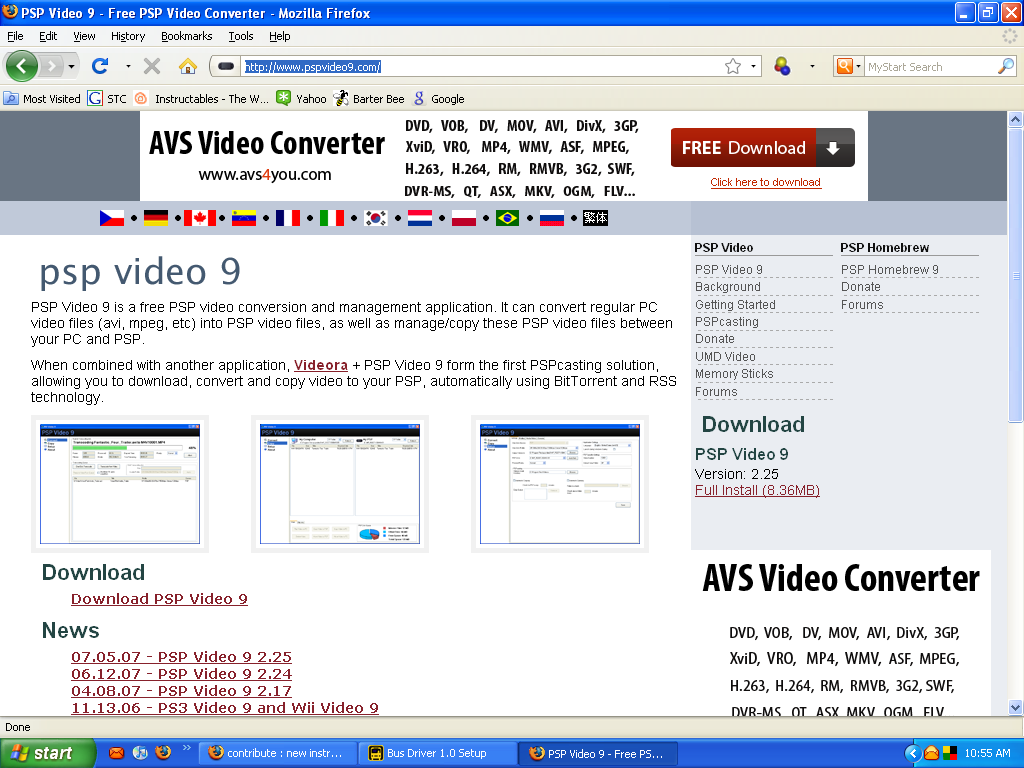The height and width of the screenshot is (768, 1024).
Task: Open the back/forward history dropdown arrow
Action: [71, 66]
